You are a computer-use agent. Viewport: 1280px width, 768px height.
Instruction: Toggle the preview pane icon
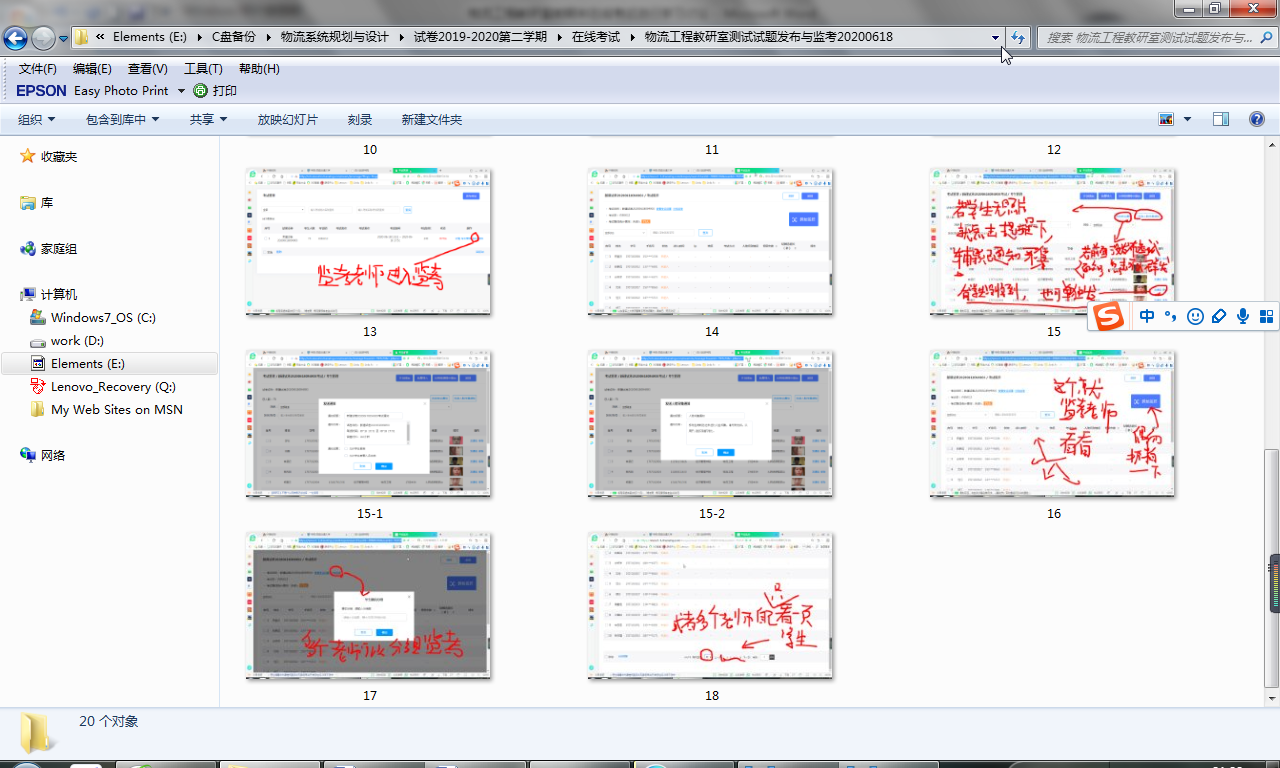pyautogui.click(x=1221, y=119)
